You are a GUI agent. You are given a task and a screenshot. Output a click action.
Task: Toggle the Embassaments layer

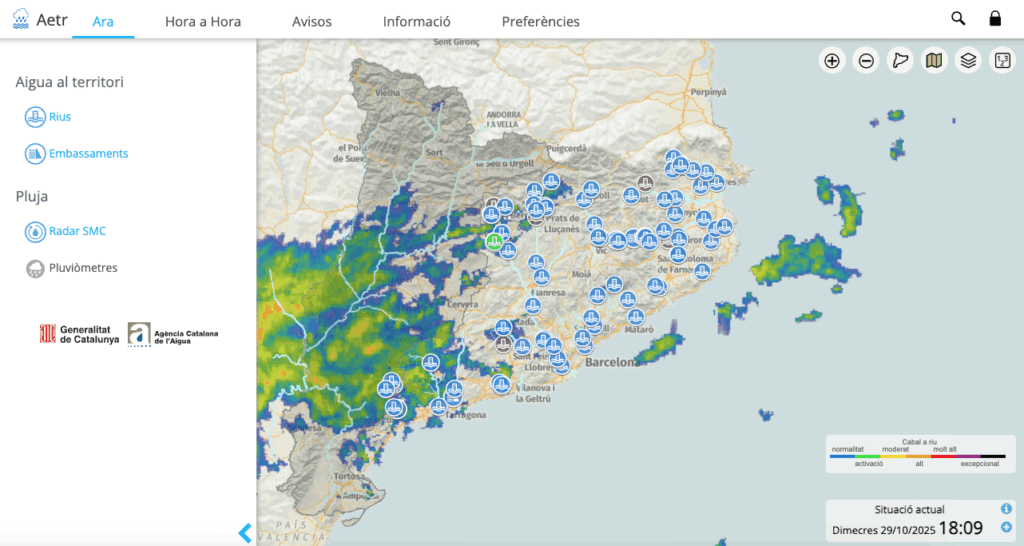(x=36, y=154)
